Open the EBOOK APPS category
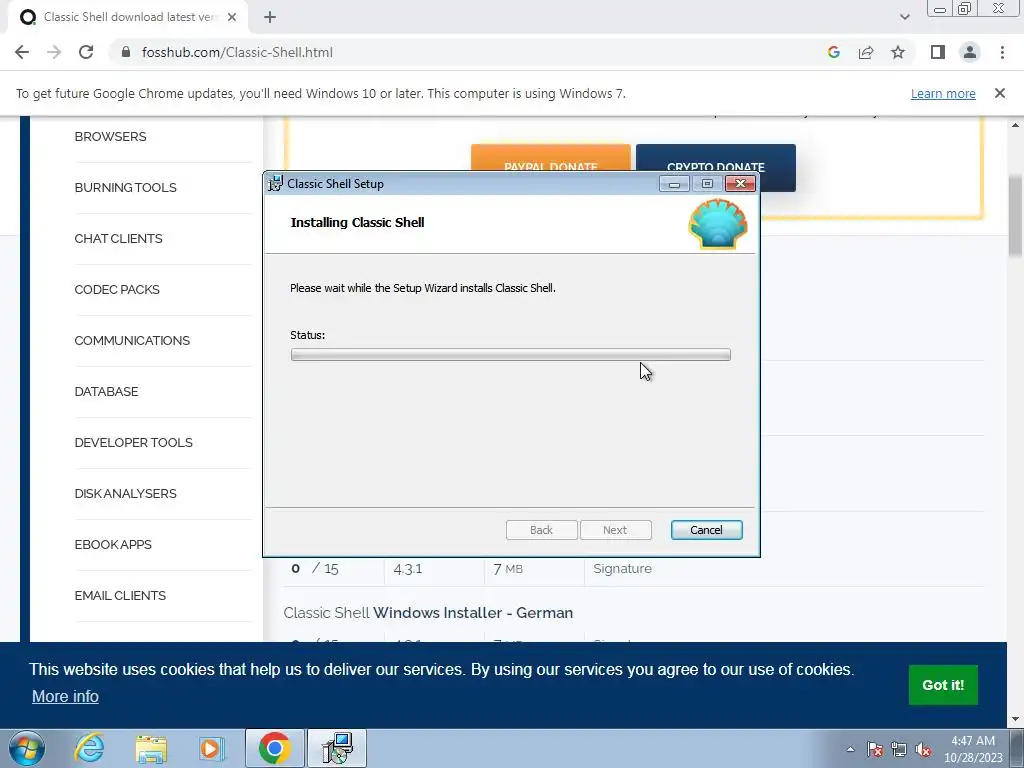The height and width of the screenshot is (768, 1024). tap(113, 544)
